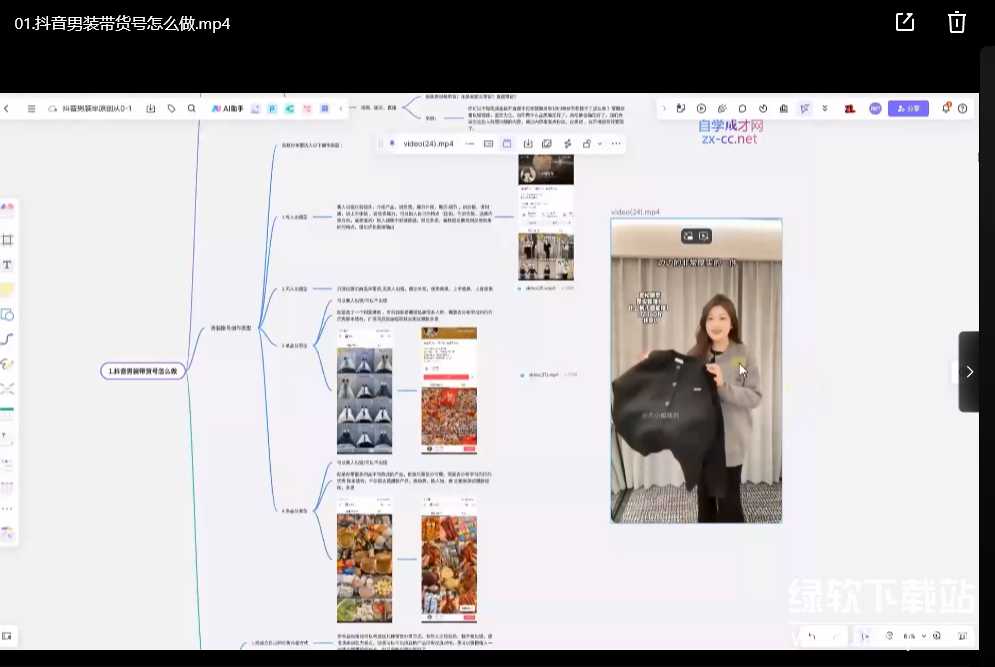Screen dimensions: 995x667
Task: Click the tag icon in top toolbar
Action: click(x=171, y=108)
